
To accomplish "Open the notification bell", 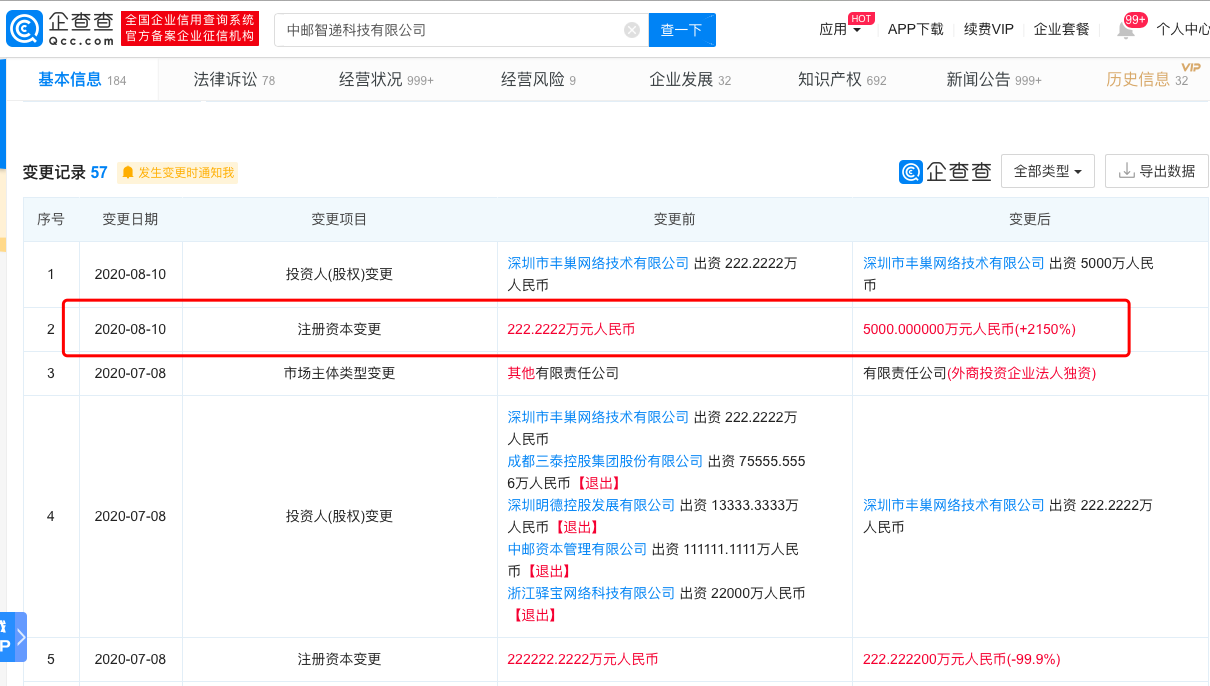I will tap(1126, 30).
